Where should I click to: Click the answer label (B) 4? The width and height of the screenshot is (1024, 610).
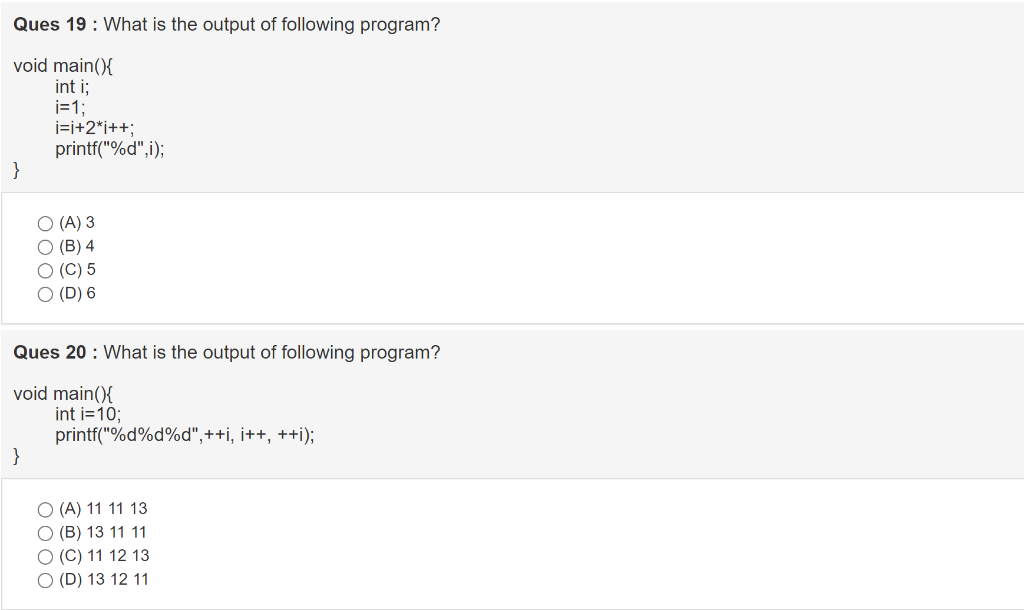click(x=75, y=246)
